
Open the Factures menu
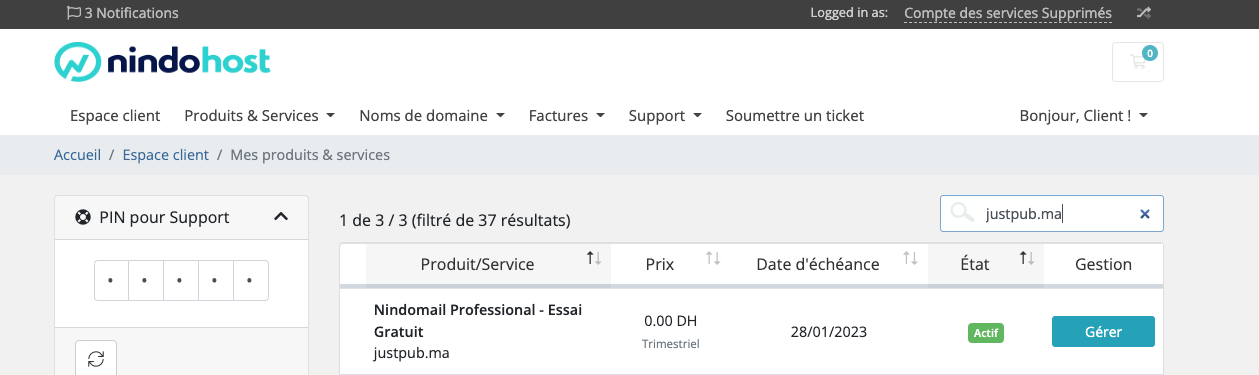[567, 116]
